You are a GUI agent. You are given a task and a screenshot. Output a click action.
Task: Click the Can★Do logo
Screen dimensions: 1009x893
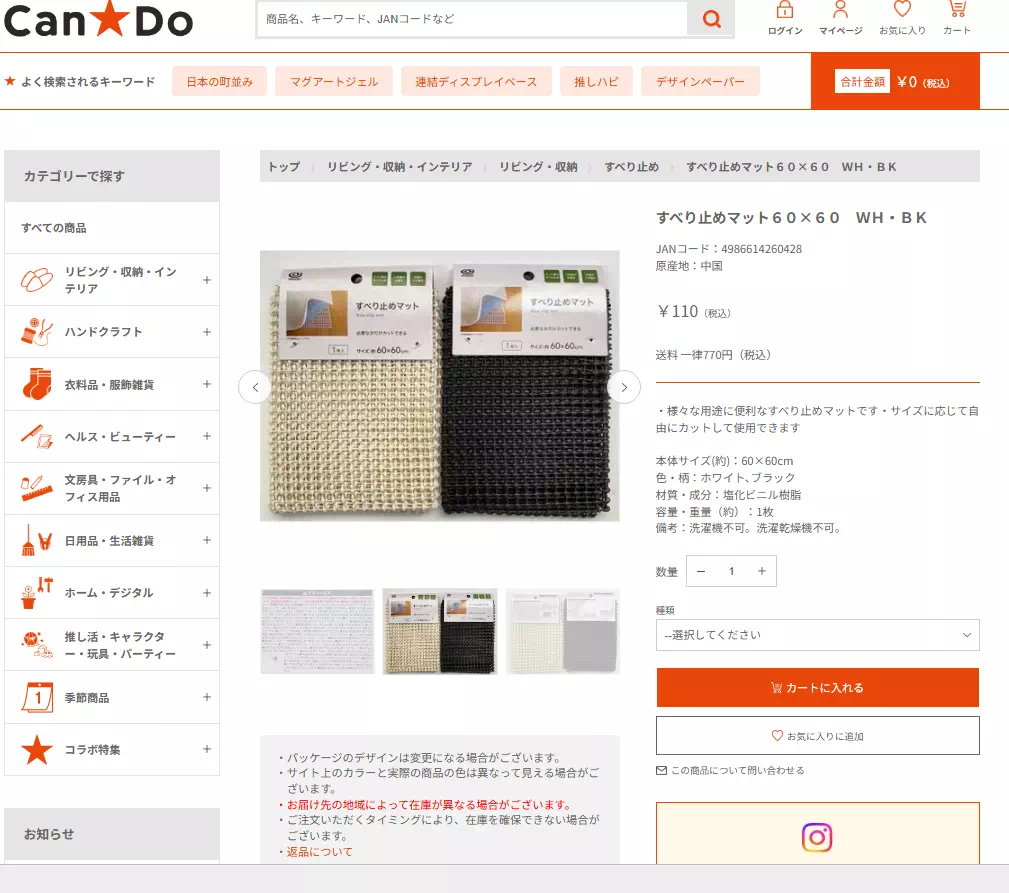(98, 20)
